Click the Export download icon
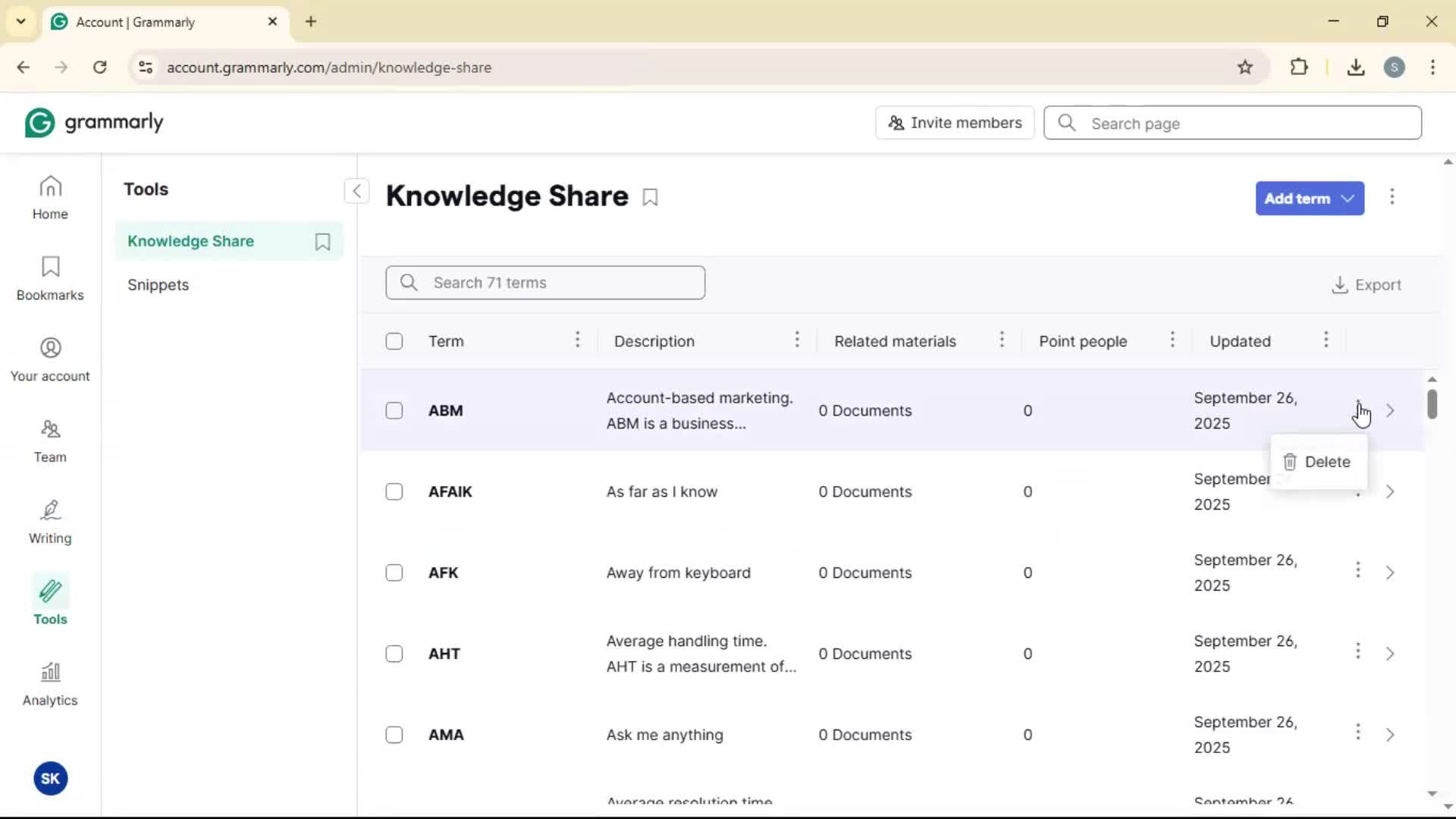The width and height of the screenshot is (1456, 819). (x=1339, y=285)
